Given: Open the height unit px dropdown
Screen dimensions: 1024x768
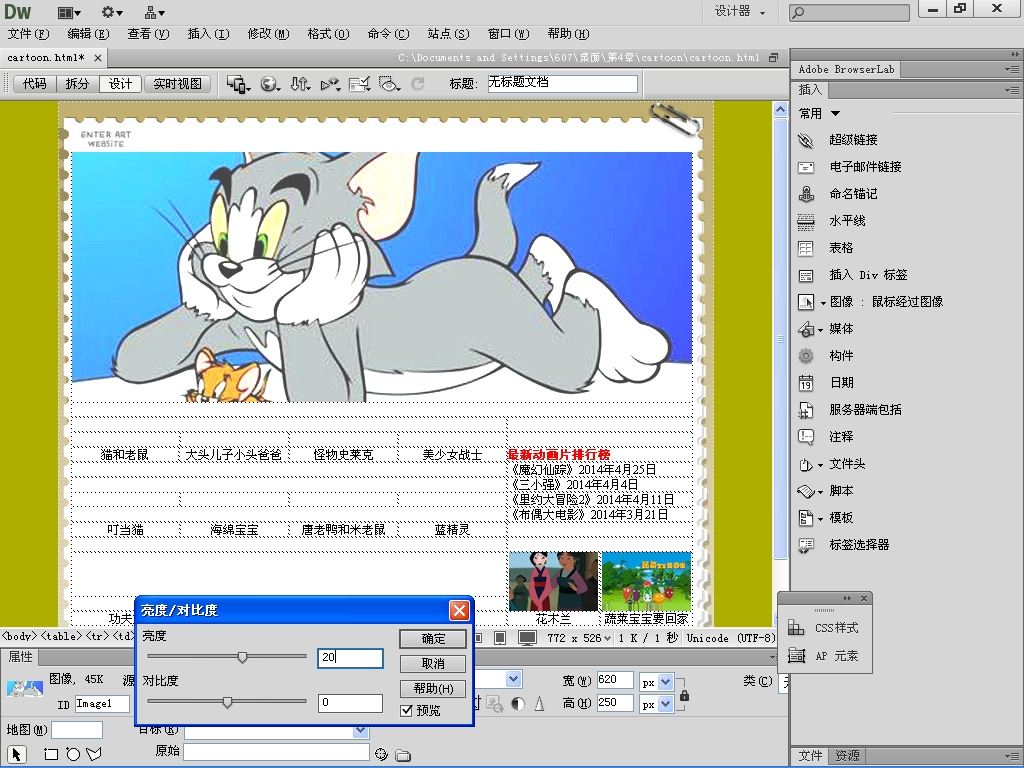Looking at the screenshot, I should 665,704.
